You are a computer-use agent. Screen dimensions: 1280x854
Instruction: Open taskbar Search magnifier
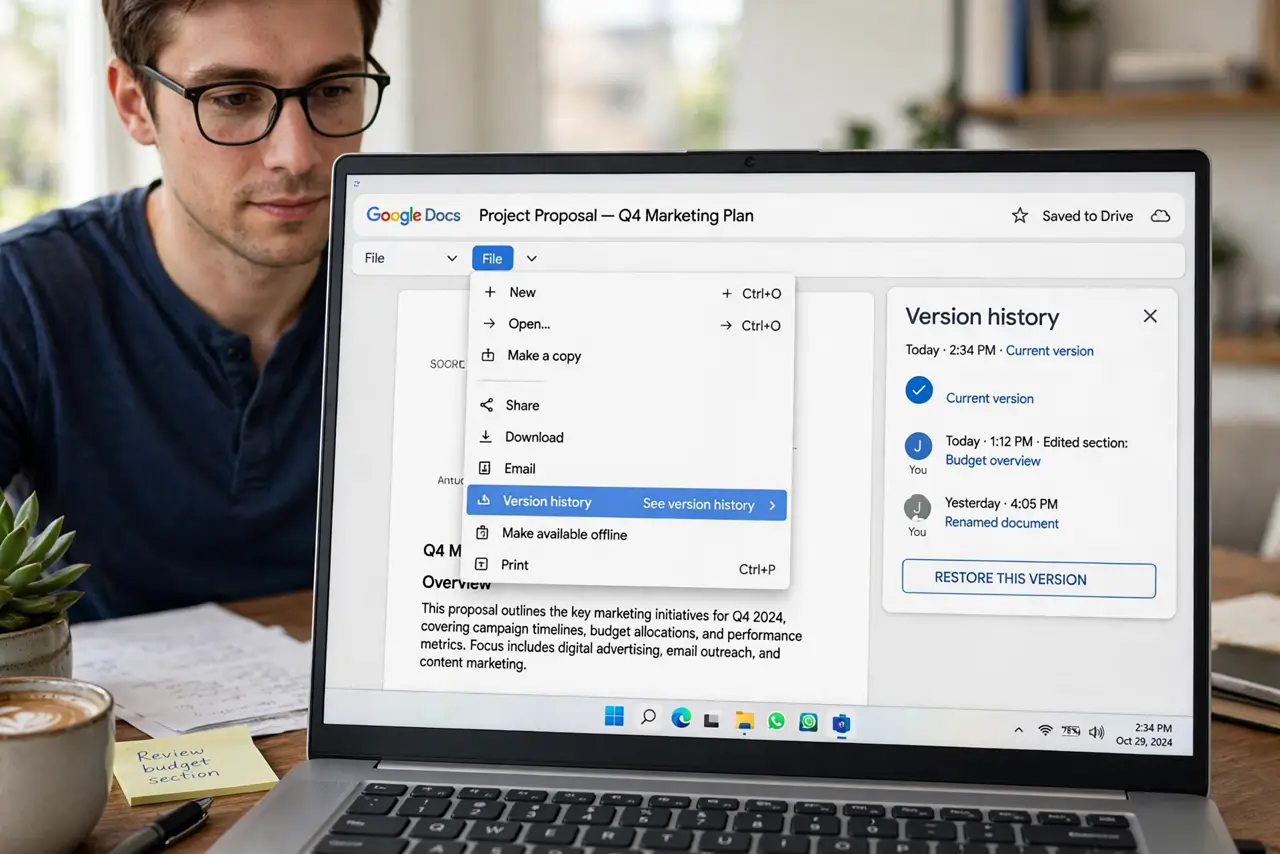tap(648, 717)
